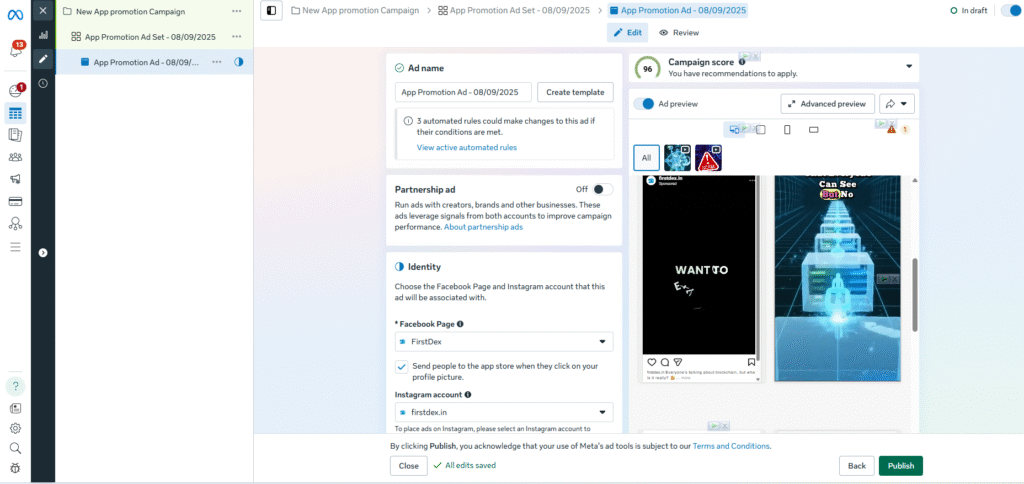Switch to the Review tab

click(x=679, y=33)
